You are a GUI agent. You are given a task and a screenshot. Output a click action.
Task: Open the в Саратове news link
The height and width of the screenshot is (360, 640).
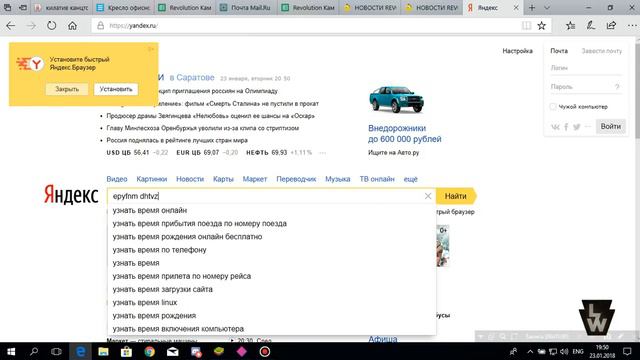click(x=192, y=78)
